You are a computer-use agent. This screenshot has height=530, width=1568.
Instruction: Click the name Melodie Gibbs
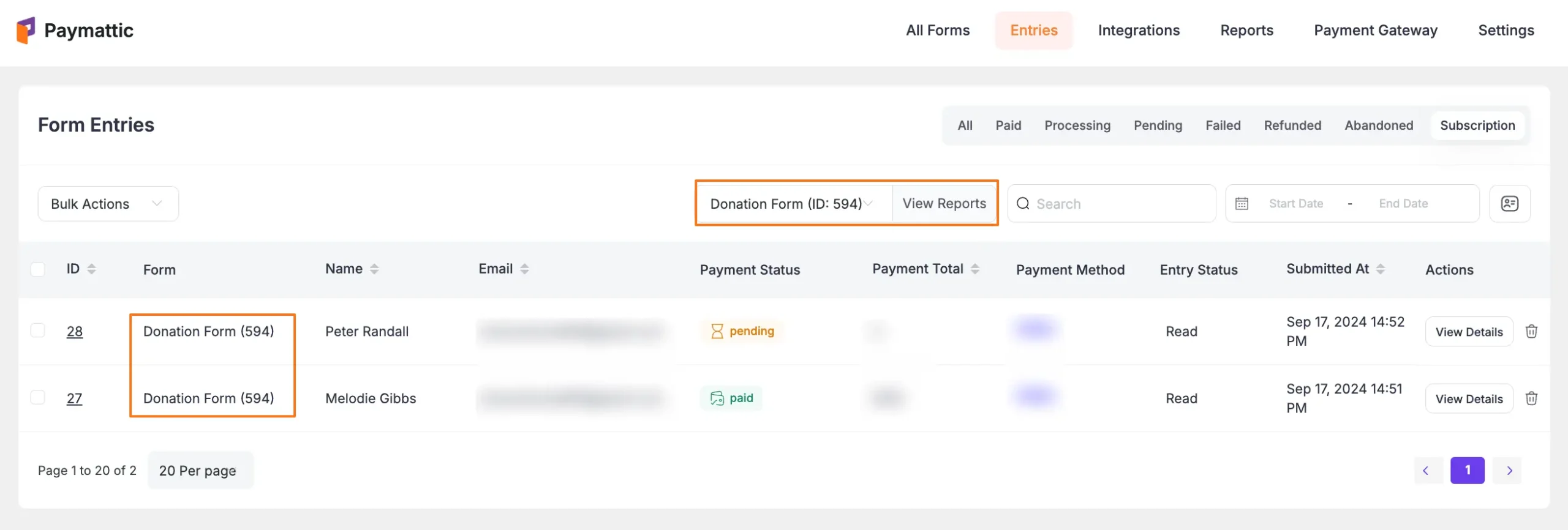coord(371,398)
